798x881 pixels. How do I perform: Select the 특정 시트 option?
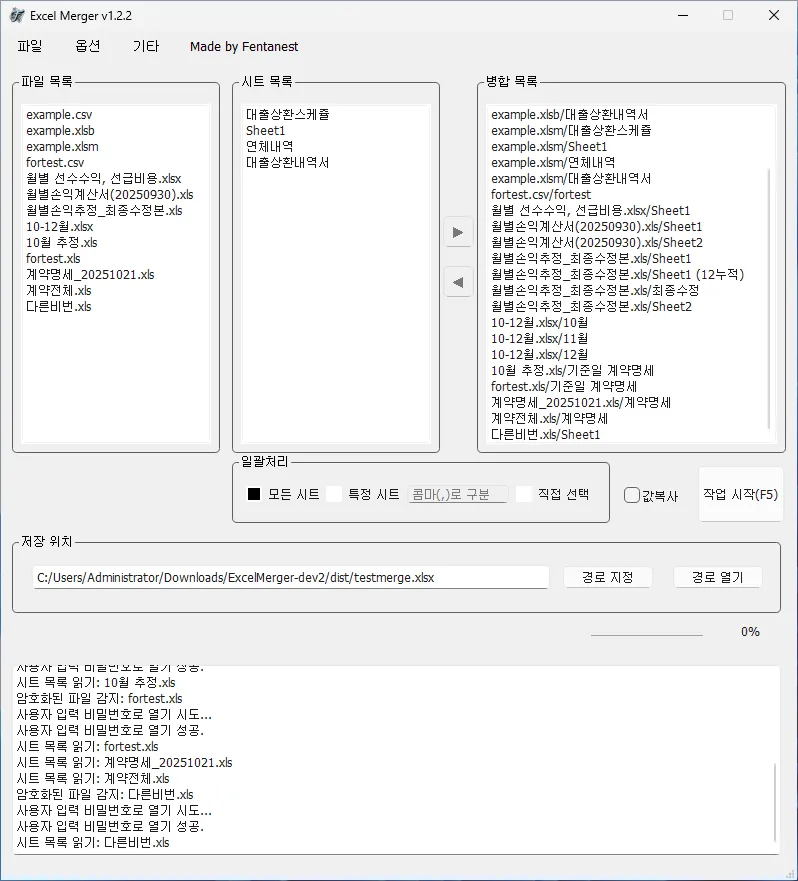334,494
